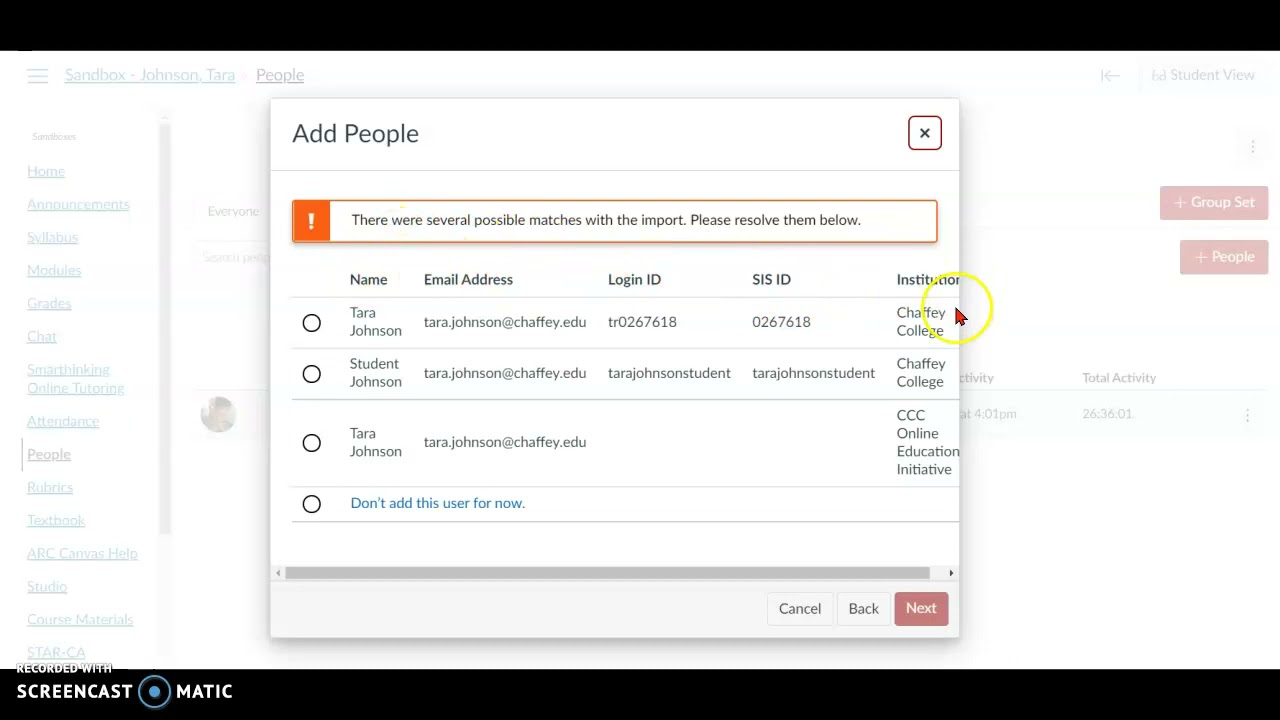Open Announcements in course navigation

point(78,204)
